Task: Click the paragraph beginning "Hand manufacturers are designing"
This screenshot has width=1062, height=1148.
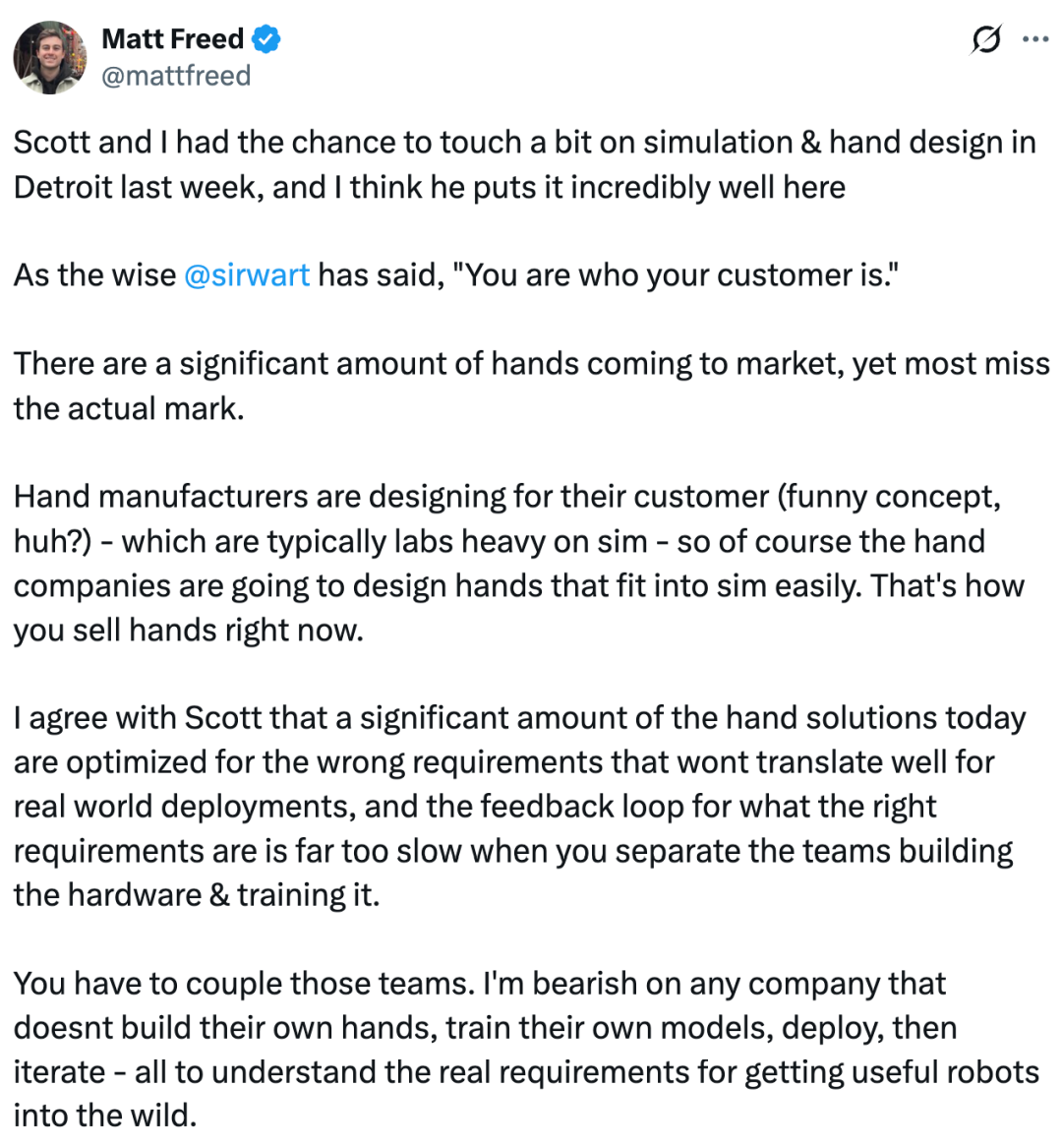Action: pyautogui.click(x=519, y=563)
